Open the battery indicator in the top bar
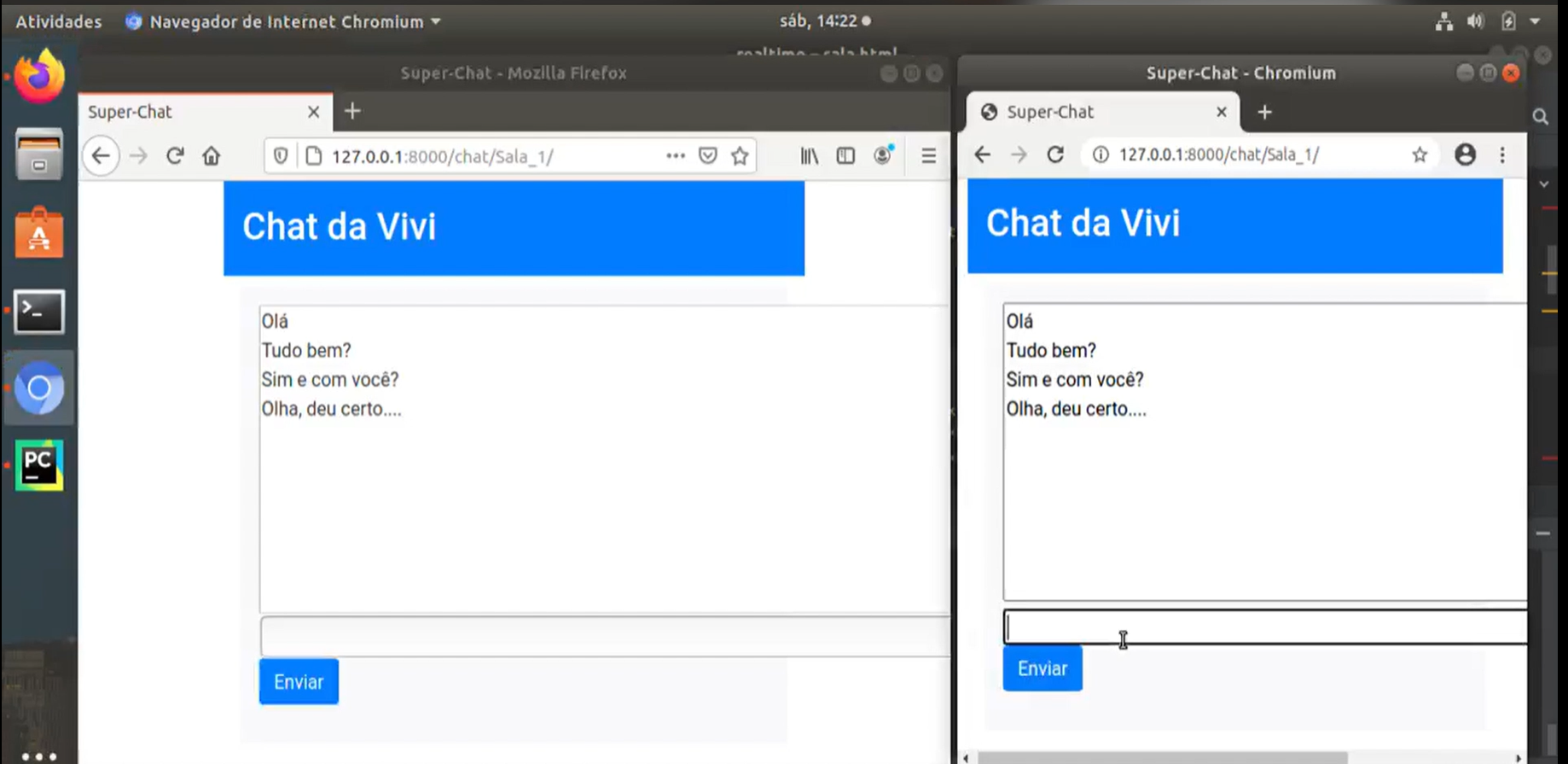 (1508, 21)
